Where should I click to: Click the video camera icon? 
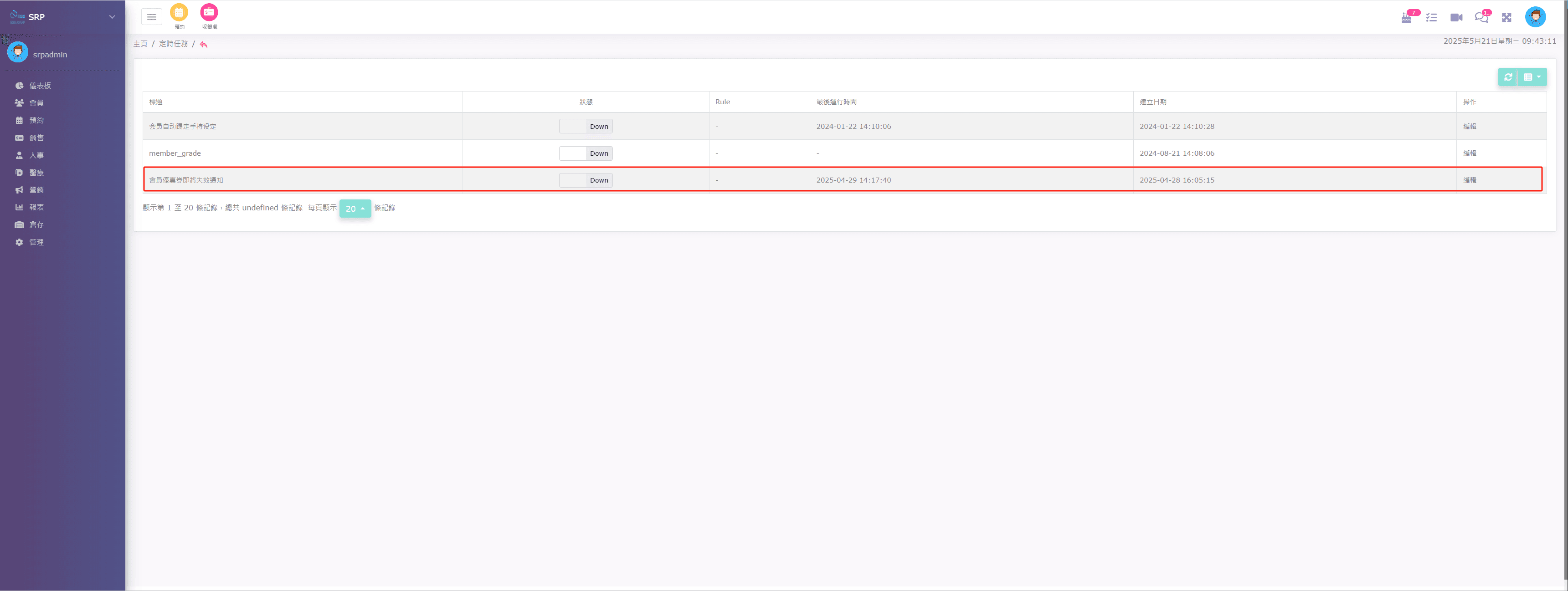[1456, 18]
